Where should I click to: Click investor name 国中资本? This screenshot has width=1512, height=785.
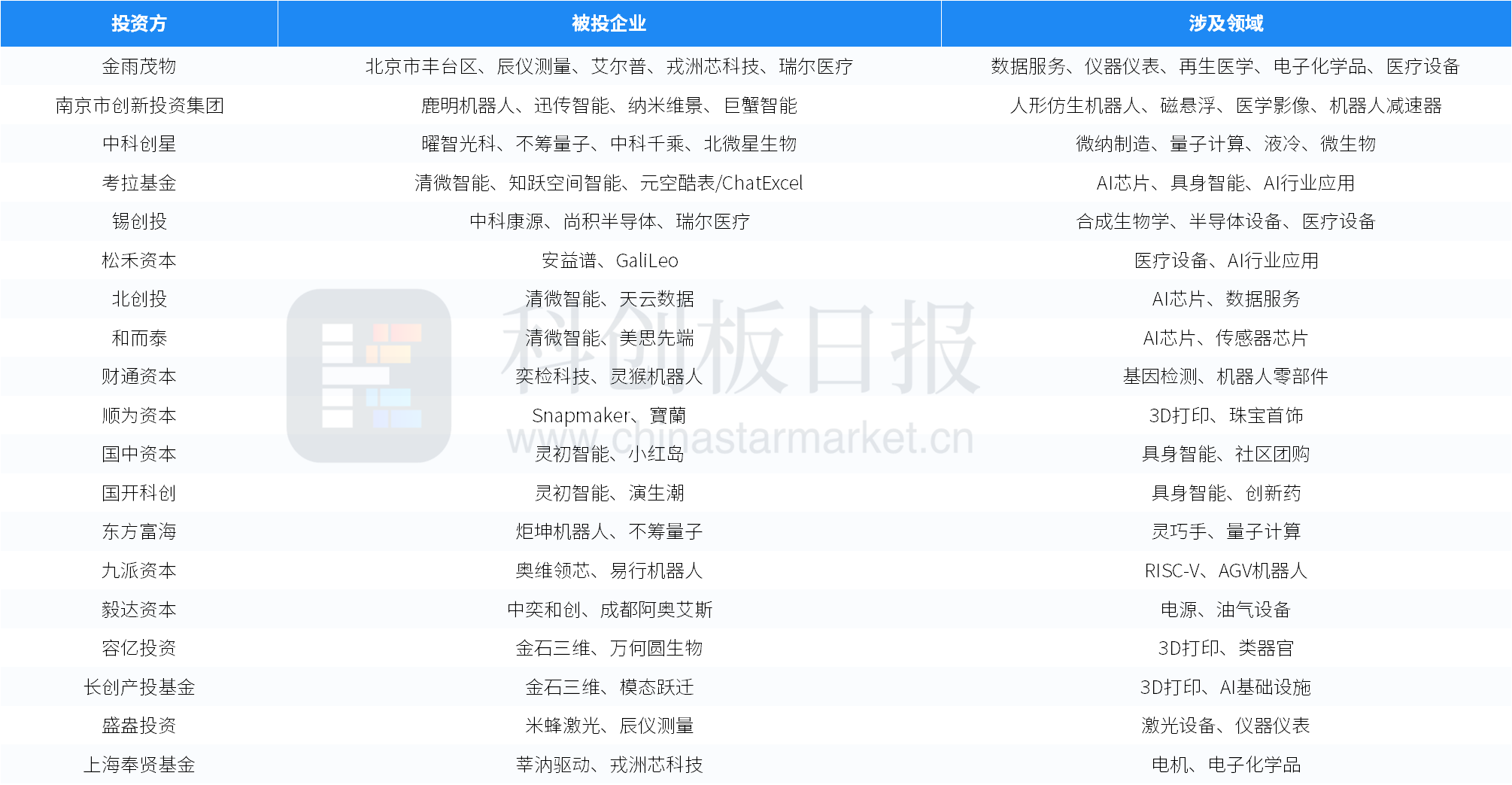point(139,454)
